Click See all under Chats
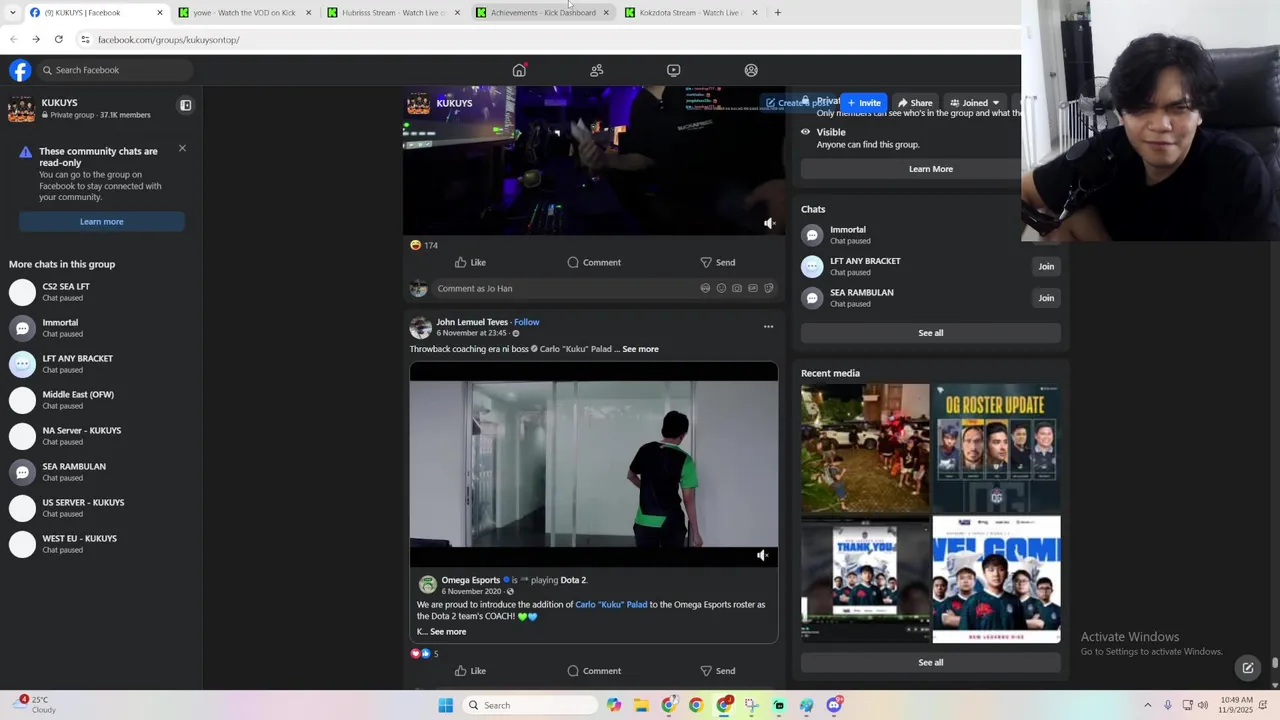The width and height of the screenshot is (1280, 720). [x=930, y=333]
